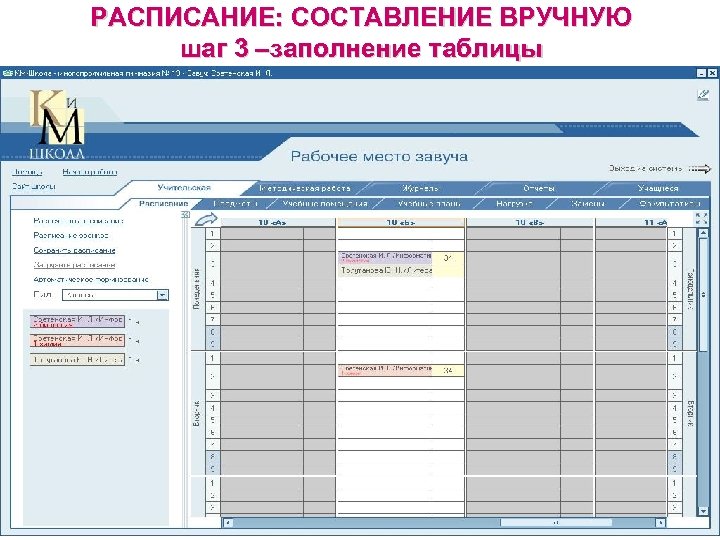Click the Загрузить расписание link
The height and width of the screenshot is (540, 720).
tap(74, 265)
